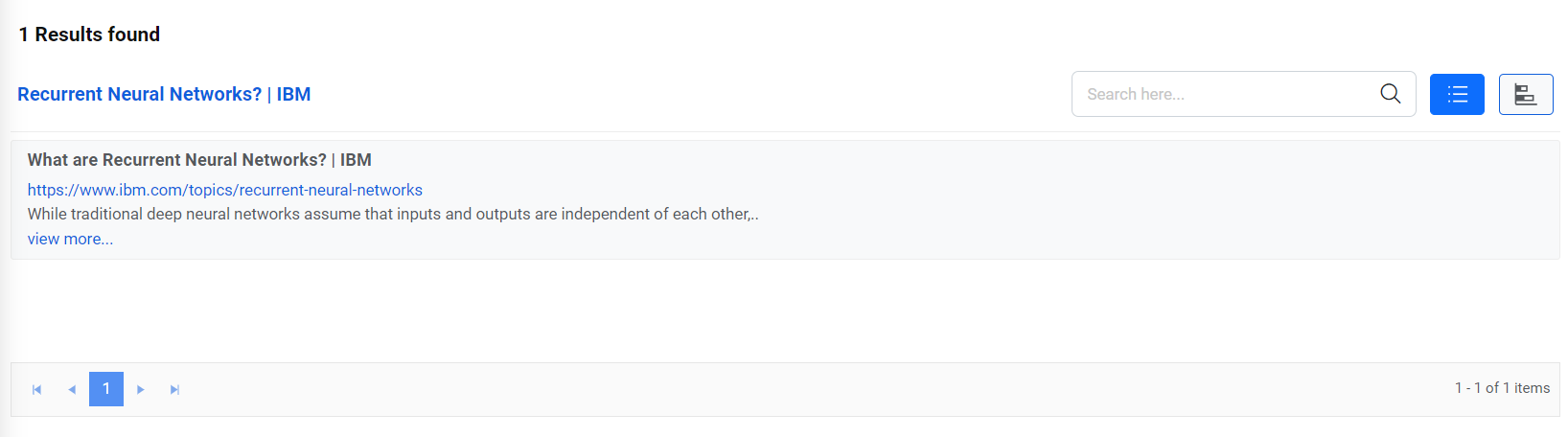Jump to the last results page
The height and width of the screenshot is (437, 1568).
174,389
